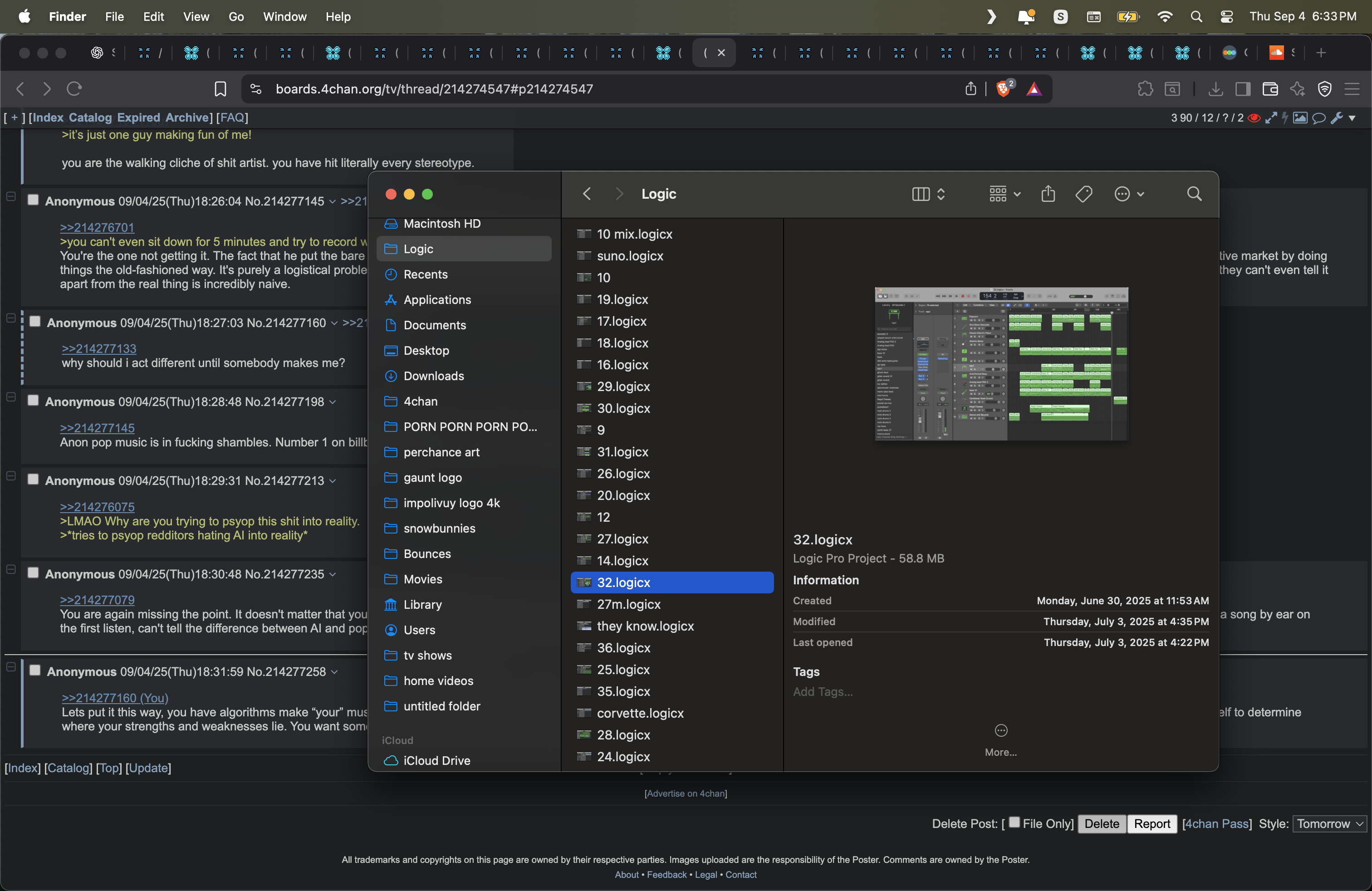Click the 32.logicx preview thumbnail
The image size is (1372, 891).
(1001, 364)
